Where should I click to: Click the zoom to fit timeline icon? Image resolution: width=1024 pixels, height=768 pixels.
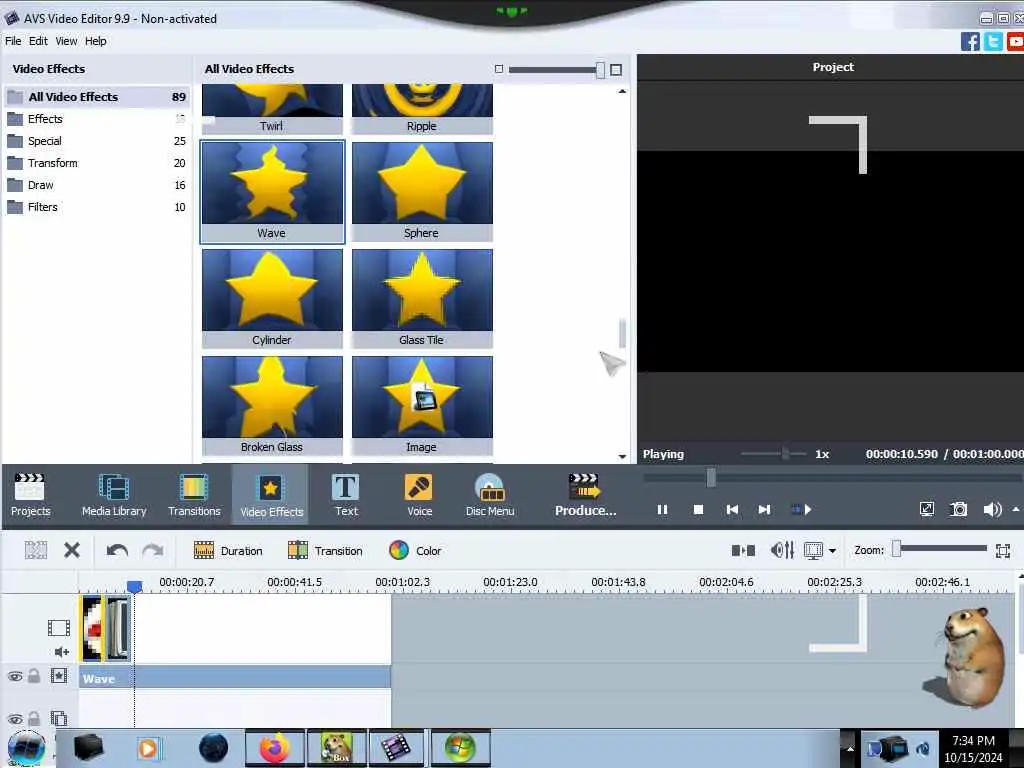(x=1003, y=551)
